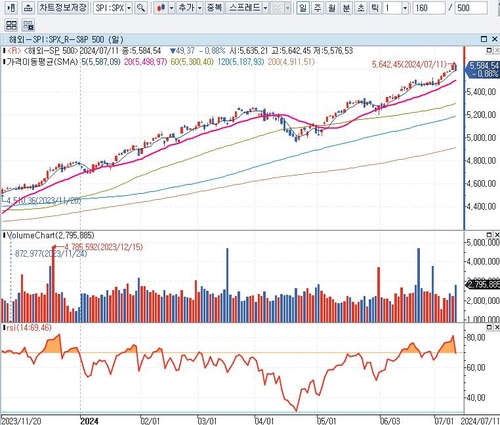Click the <R> marker in the quote line
The height and width of the screenshot is (425, 500).
(x=14, y=51)
